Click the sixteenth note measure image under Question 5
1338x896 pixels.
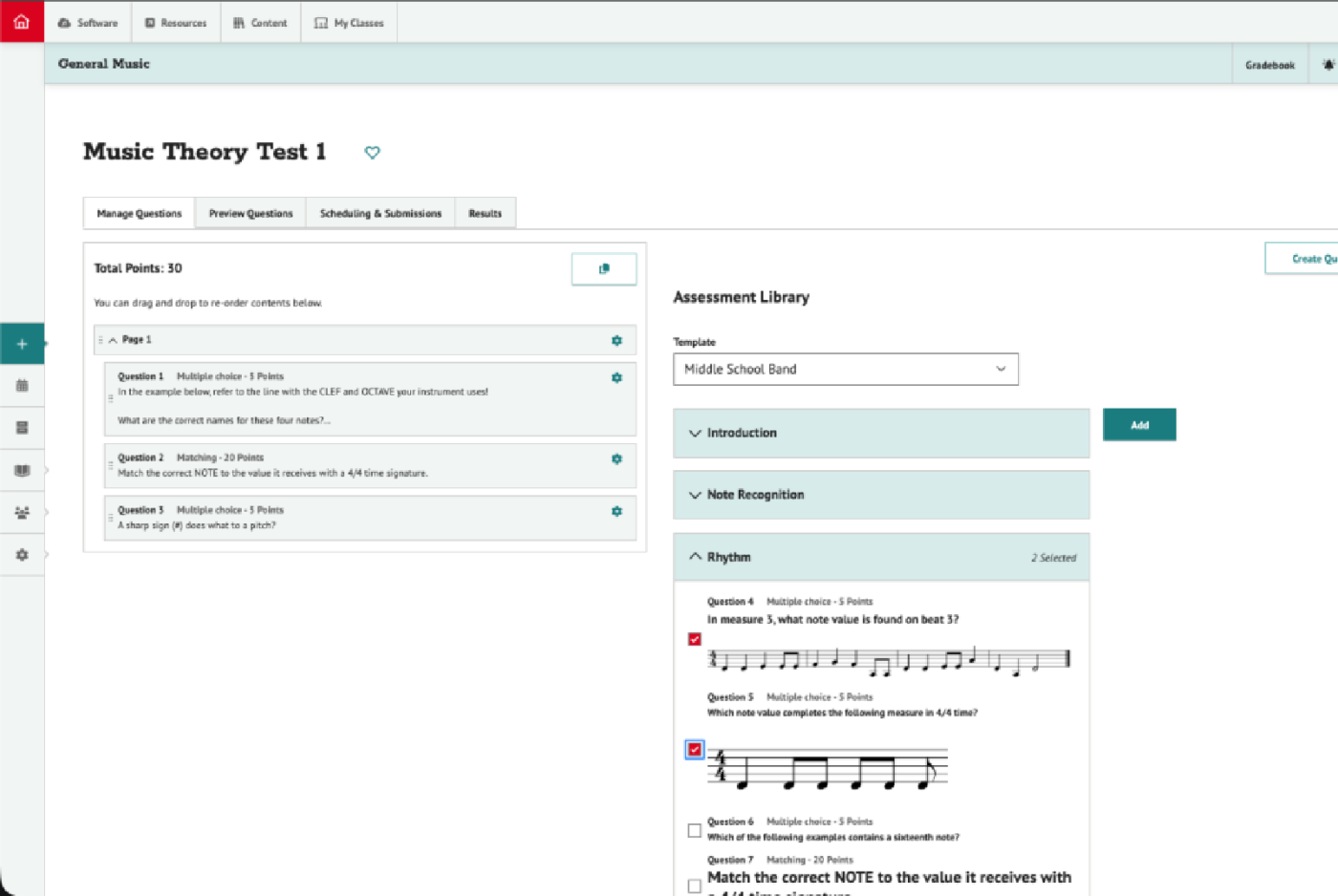827,769
